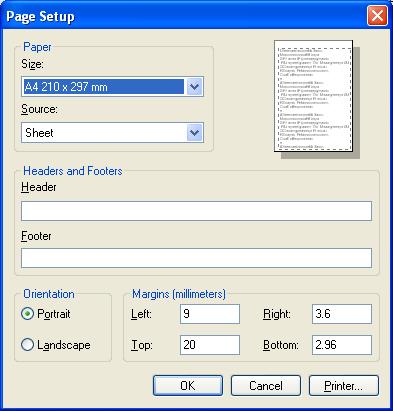Open the paper Size dropdown arrow
The width and height of the screenshot is (393, 411).
(x=194, y=87)
